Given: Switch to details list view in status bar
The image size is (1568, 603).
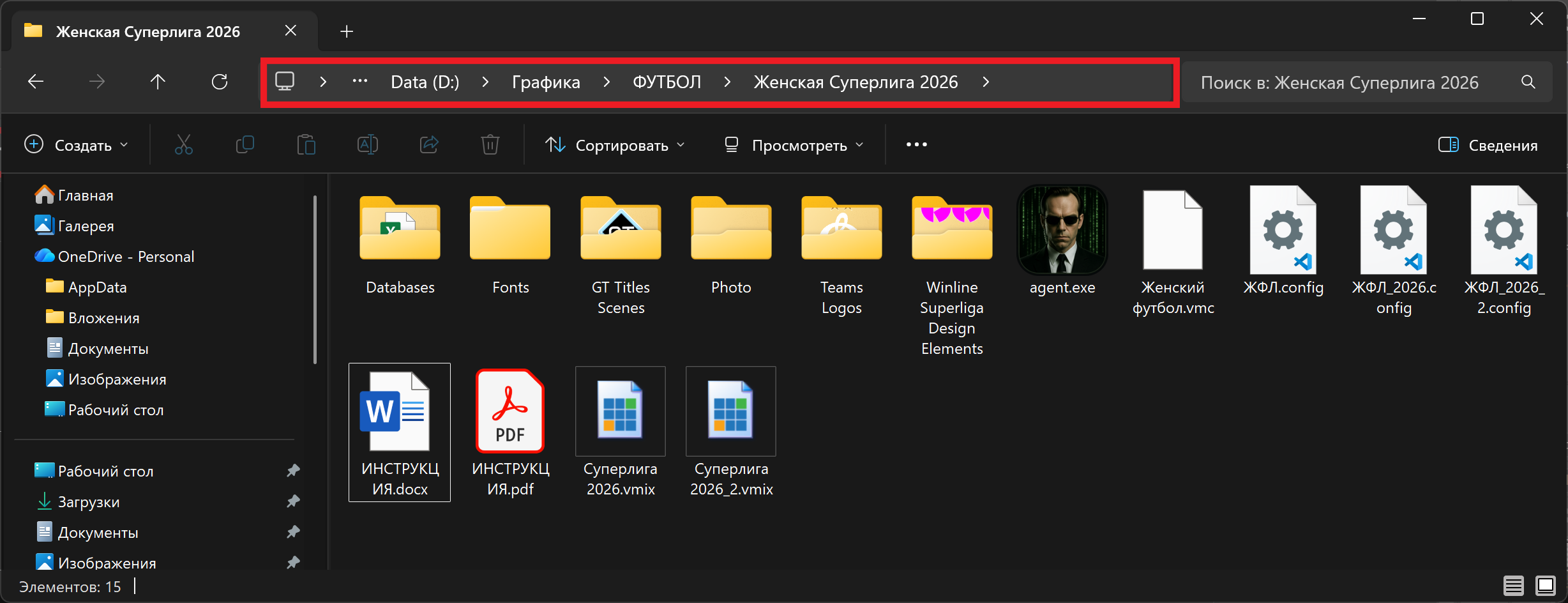Looking at the screenshot, I should (1514, 585).
